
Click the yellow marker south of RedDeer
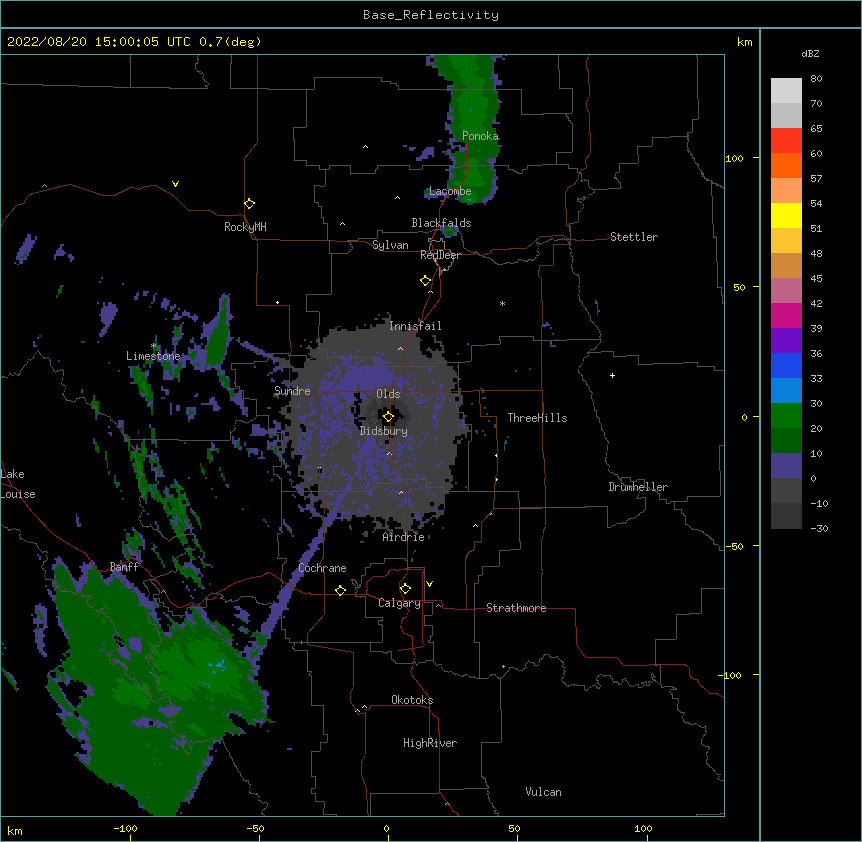[426, 281]
